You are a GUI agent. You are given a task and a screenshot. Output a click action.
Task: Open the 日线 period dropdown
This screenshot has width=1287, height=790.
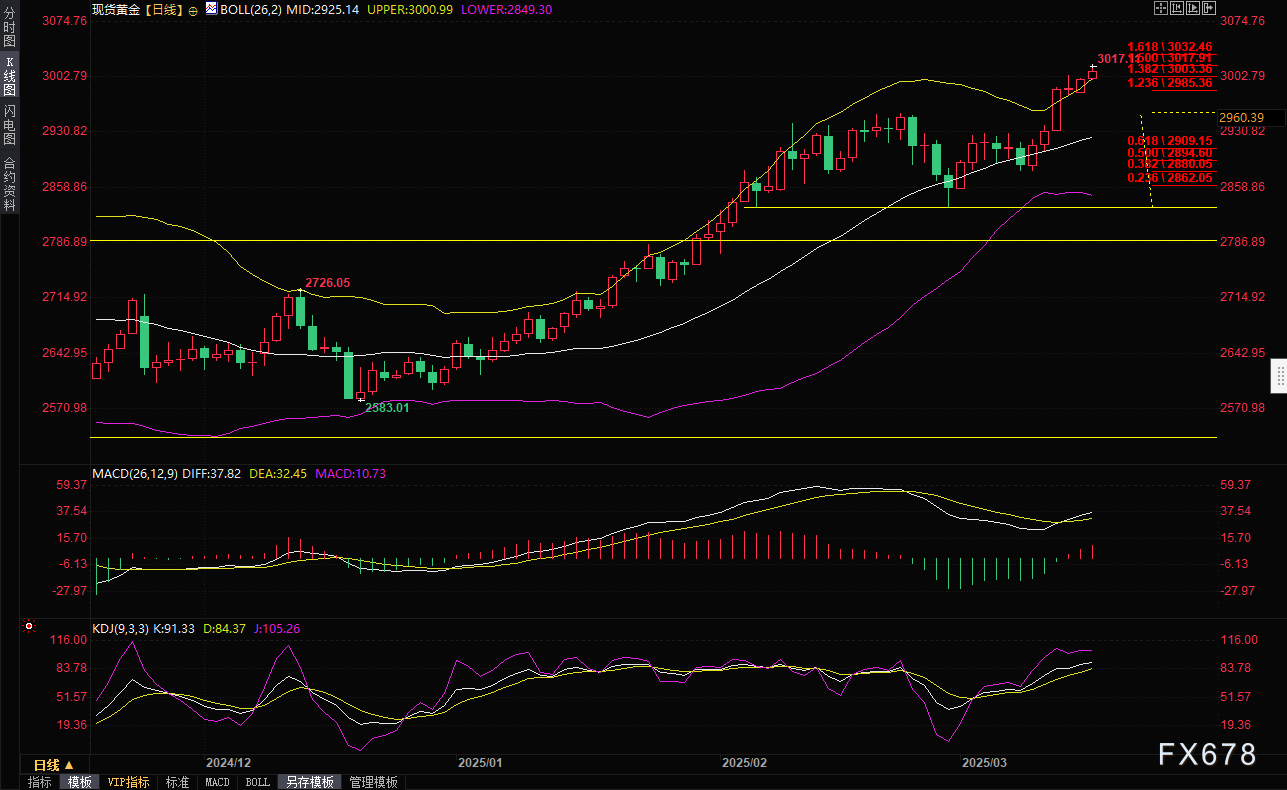click(54, 765)
